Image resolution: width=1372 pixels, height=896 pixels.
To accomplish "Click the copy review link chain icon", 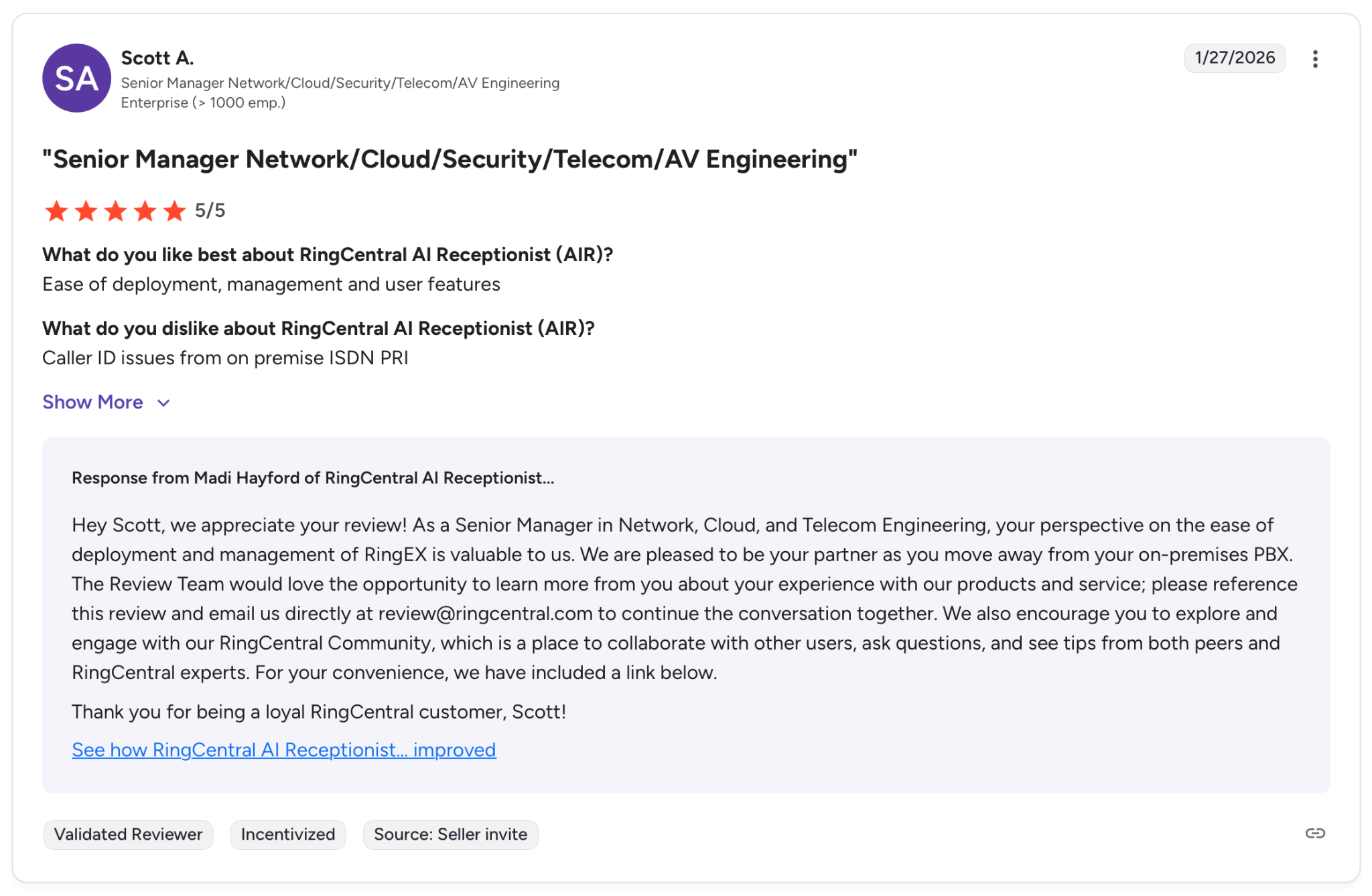I will 1315,833.
